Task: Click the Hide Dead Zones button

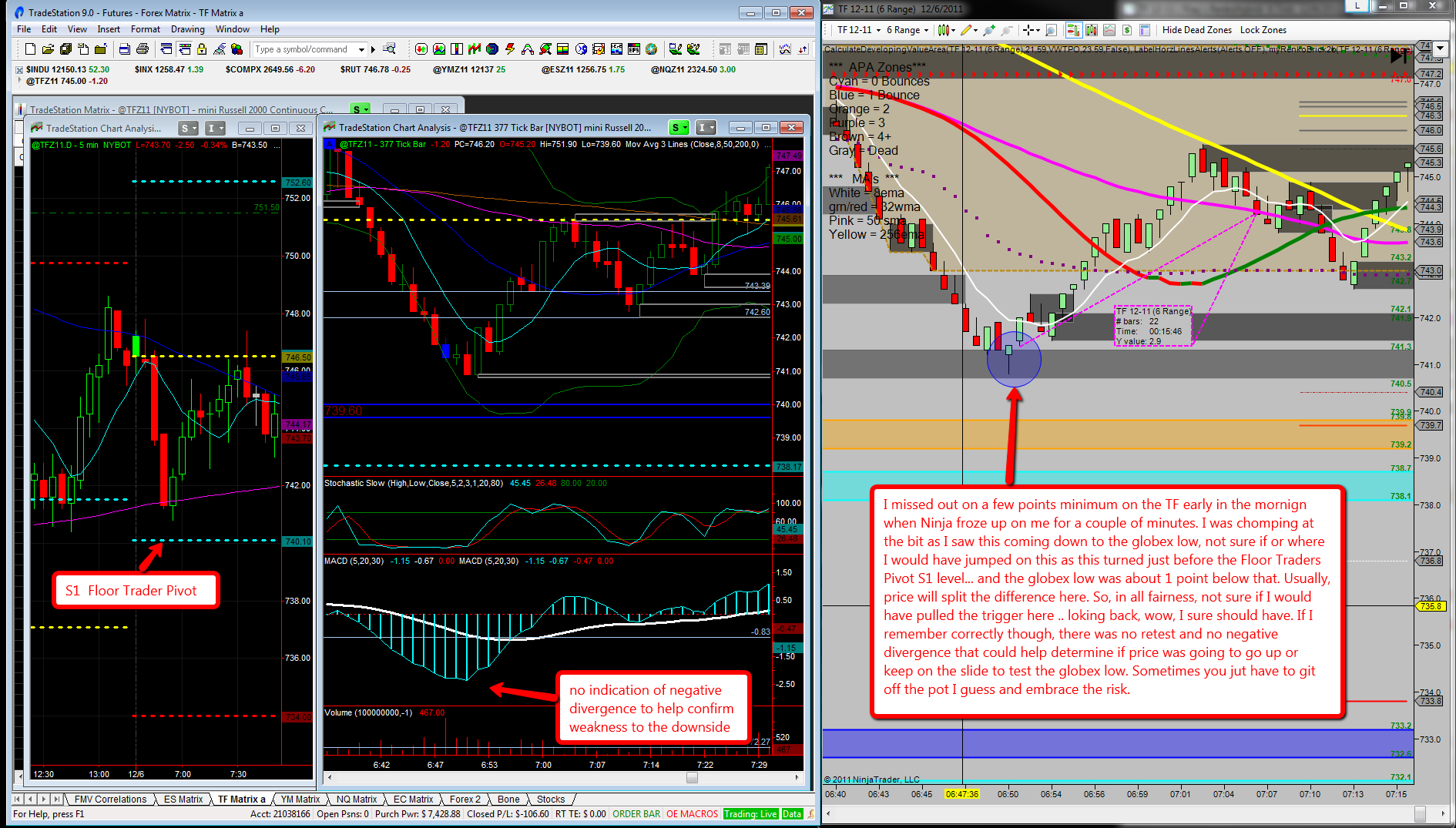Action: click(1197, 30)
